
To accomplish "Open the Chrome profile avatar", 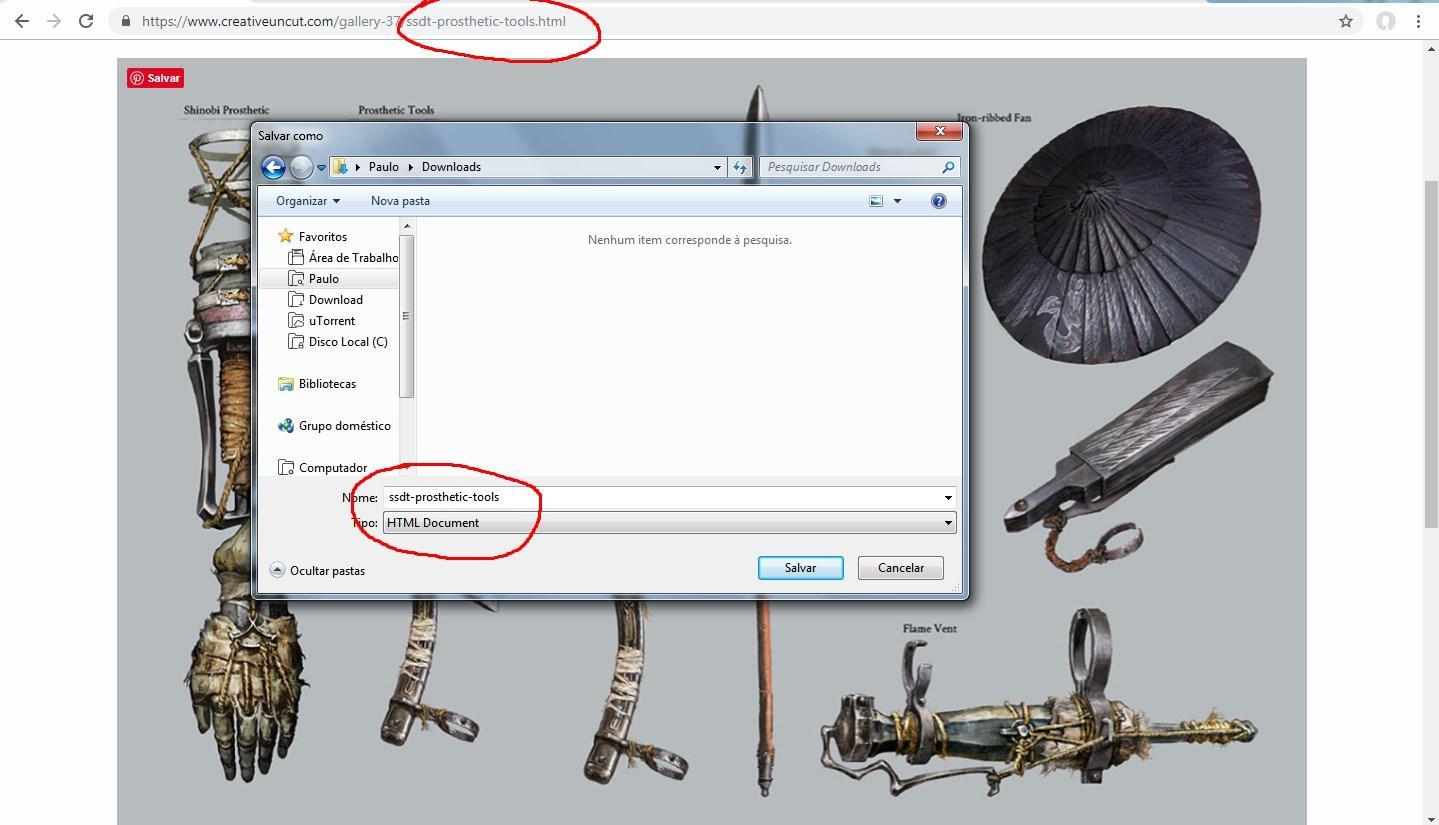I will tap(1386, 21).
